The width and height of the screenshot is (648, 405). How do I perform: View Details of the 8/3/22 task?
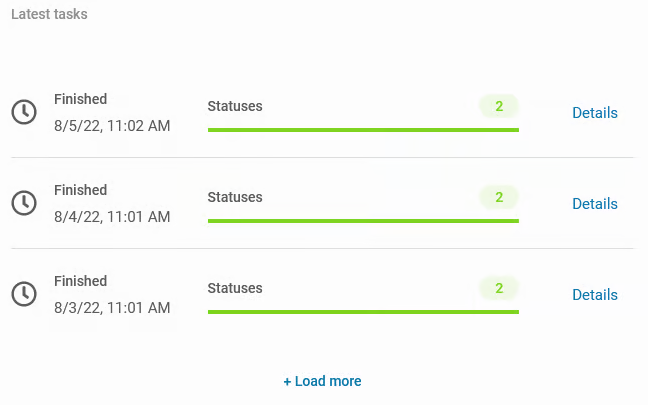point(594,295)
